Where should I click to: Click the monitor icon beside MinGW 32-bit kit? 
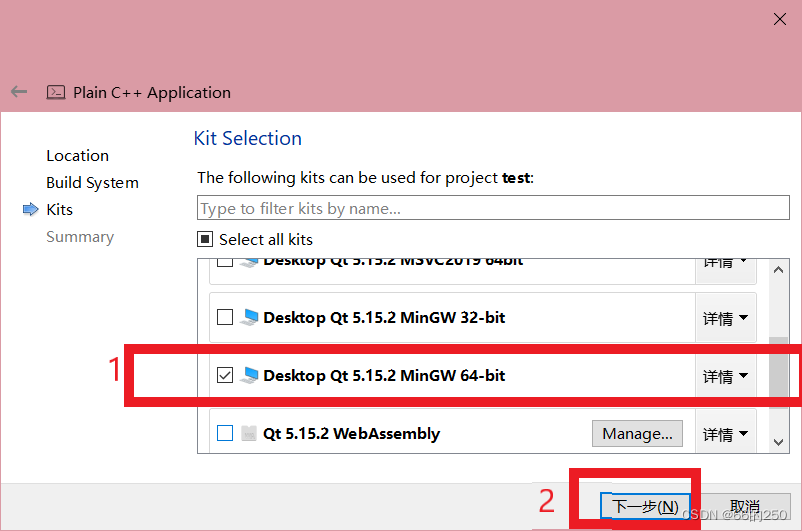[250, 317]
